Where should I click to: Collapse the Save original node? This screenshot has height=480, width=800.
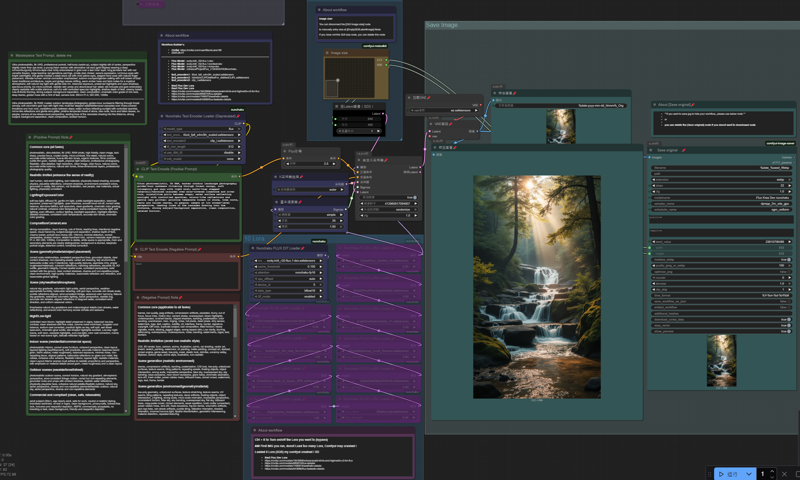coord(651,152)
